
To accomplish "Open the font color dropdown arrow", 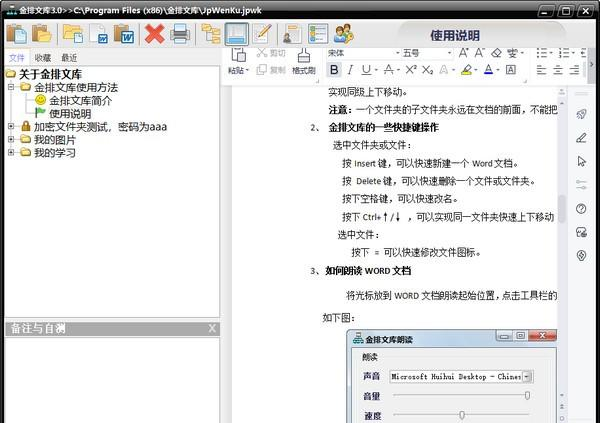I will (498, 70).
